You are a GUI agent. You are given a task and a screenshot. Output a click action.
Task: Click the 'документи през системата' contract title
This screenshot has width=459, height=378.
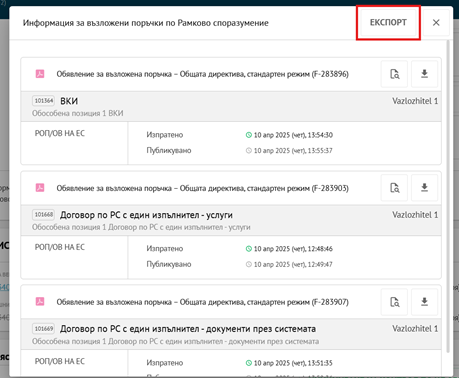tap(188, 329)
